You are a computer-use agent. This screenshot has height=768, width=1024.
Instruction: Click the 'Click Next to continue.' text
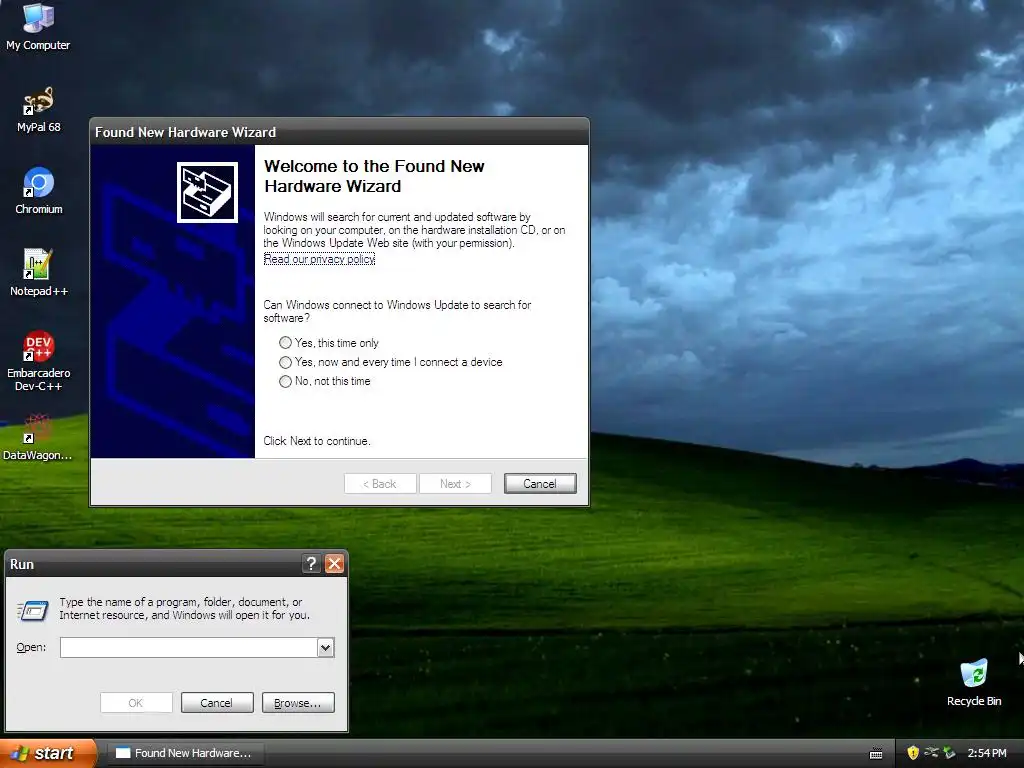[317, 441]
